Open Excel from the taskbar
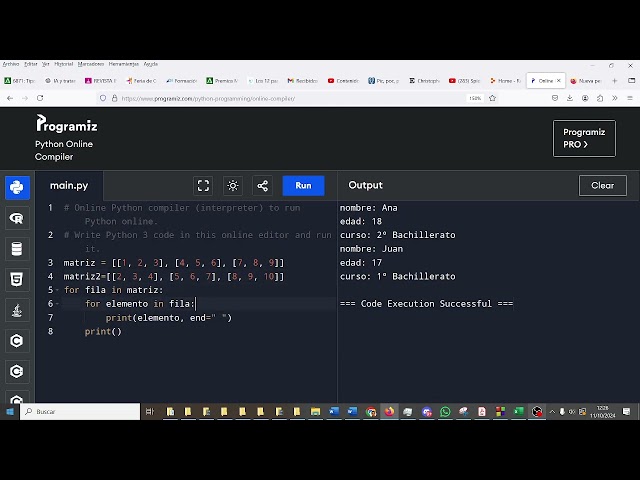640x480 pixels. point(519,412)
